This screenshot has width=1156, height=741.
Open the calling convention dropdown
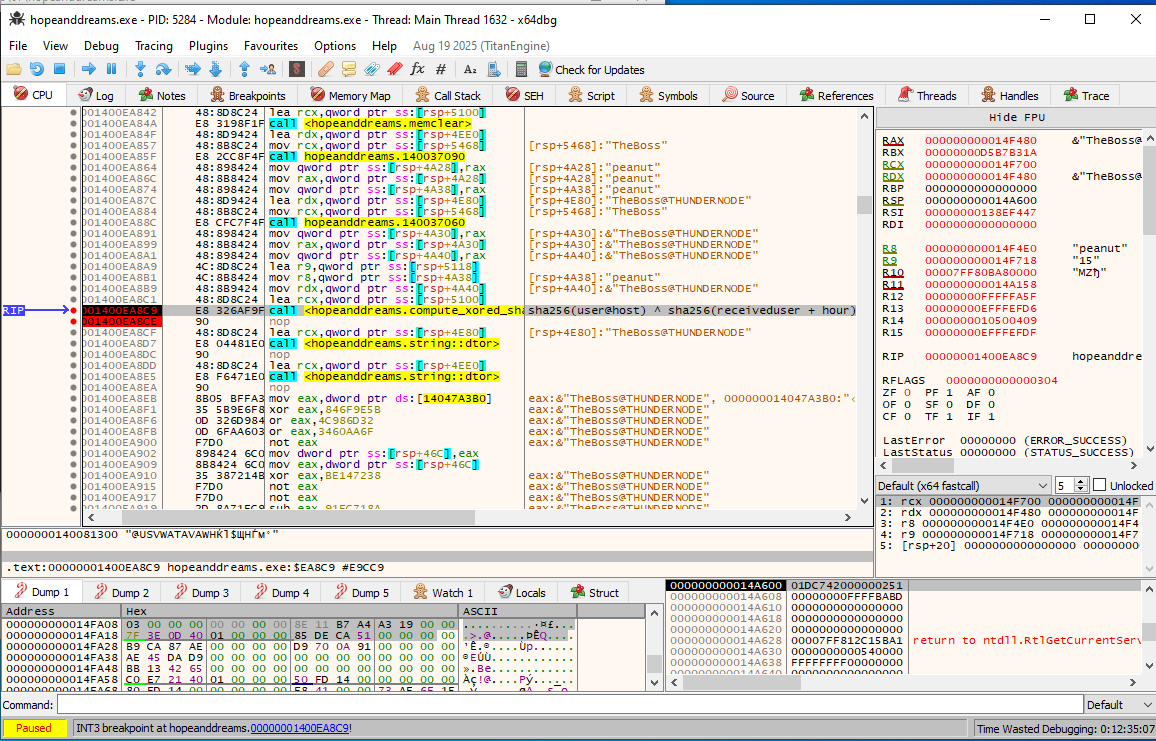[x=960, y=485]
